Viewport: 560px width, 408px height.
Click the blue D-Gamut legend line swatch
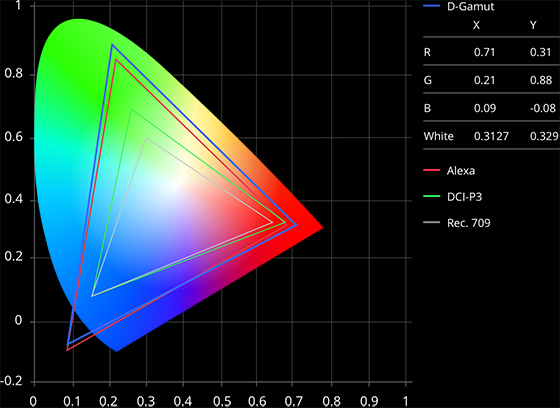tap(431, 6)
